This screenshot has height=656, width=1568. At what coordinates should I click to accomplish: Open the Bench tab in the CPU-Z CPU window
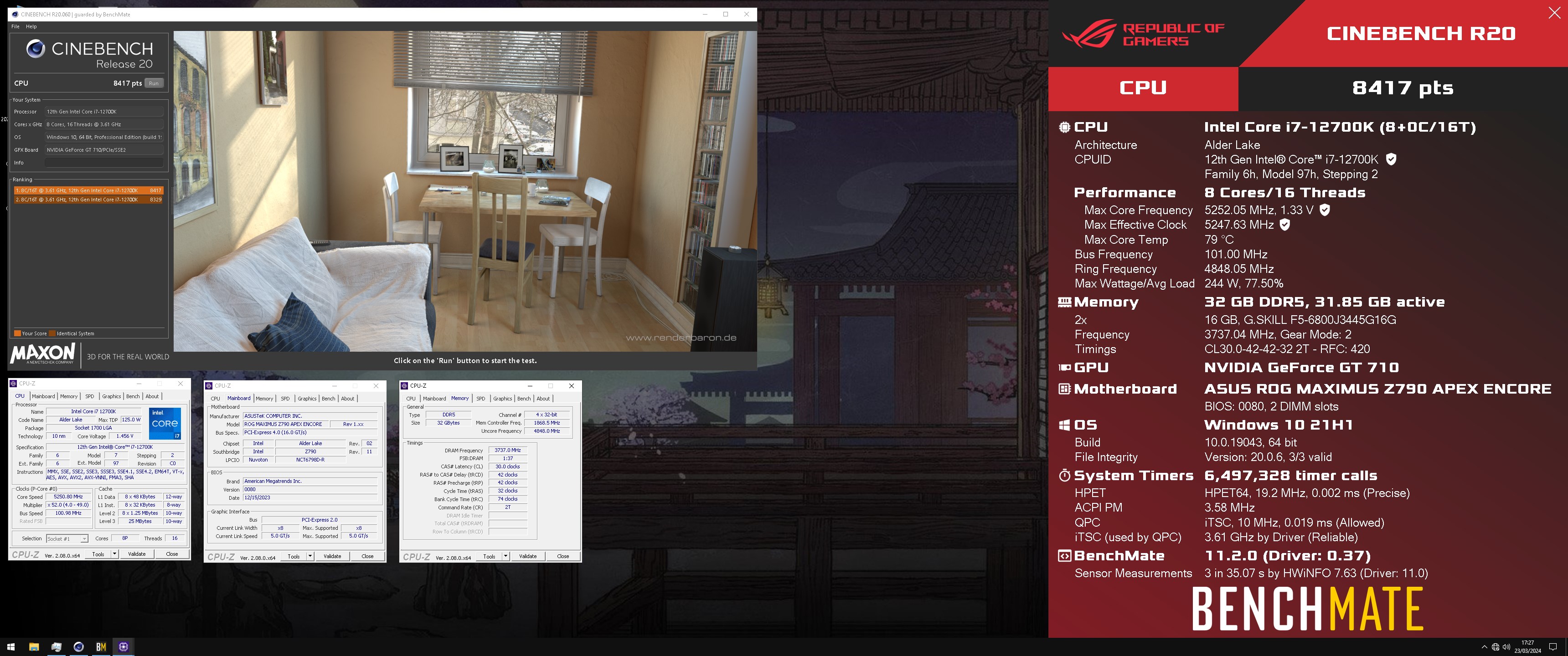[133, 396]
